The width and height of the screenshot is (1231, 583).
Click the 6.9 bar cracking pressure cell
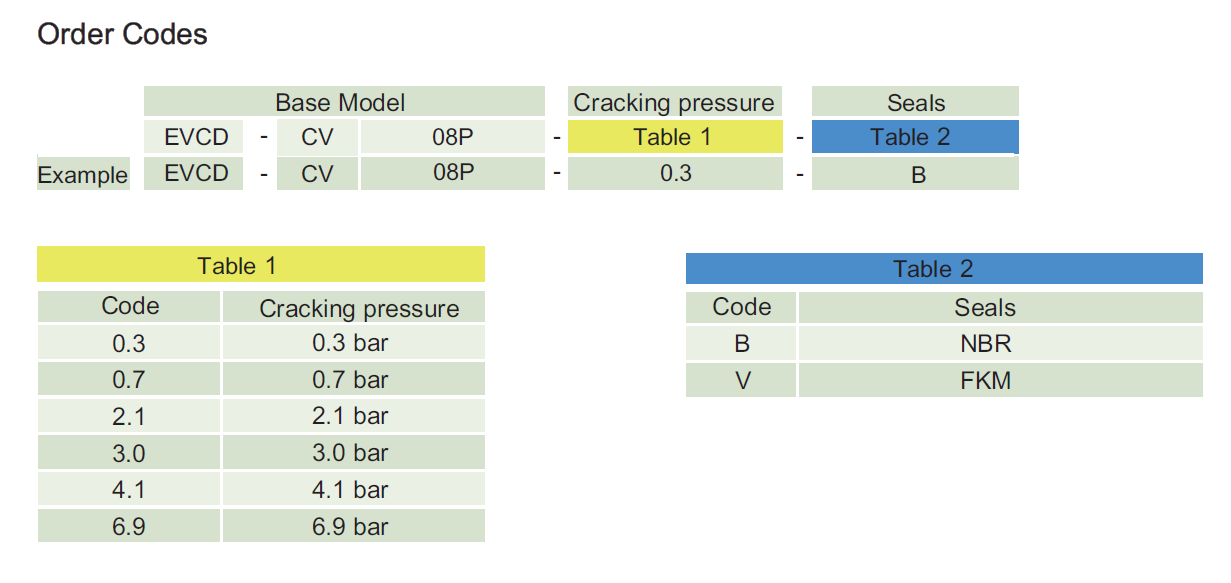352,526
